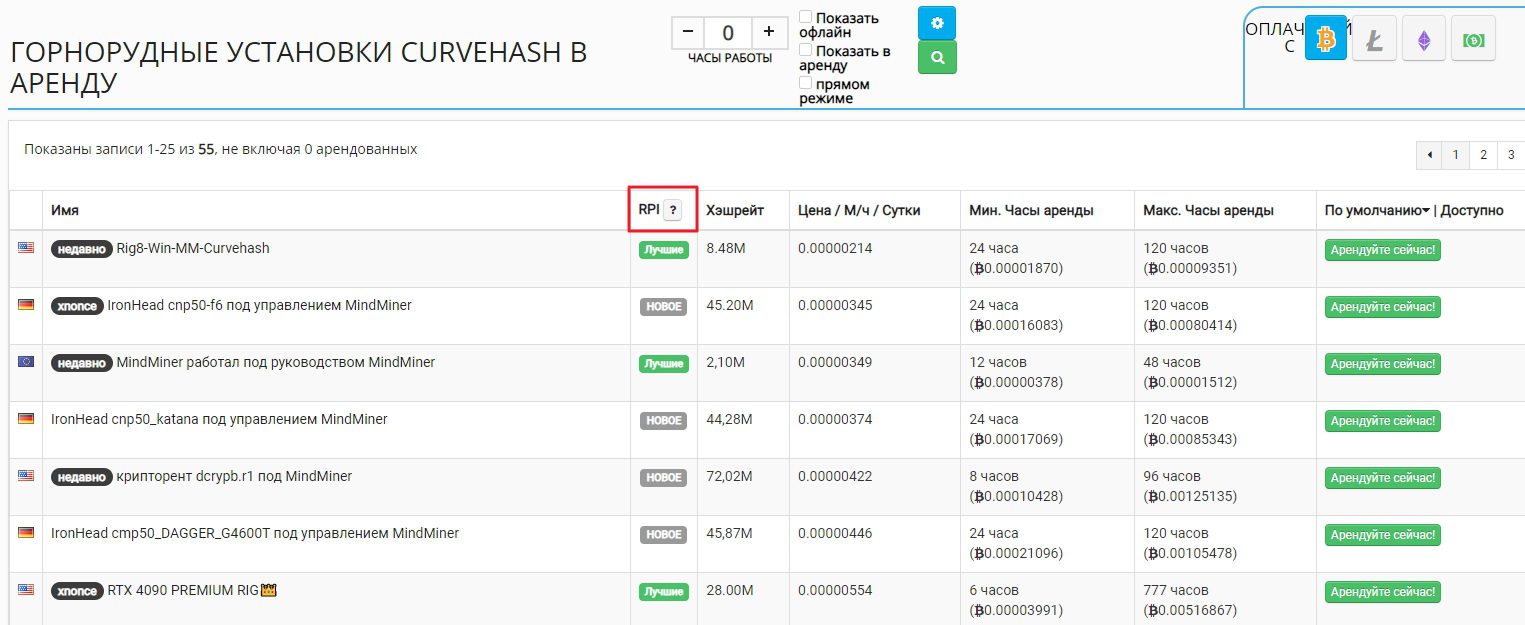Open 'IronHead cmp50_DAGGER_G4600T' rig link
Screen dimensions: 1525x625
[255, 533]
